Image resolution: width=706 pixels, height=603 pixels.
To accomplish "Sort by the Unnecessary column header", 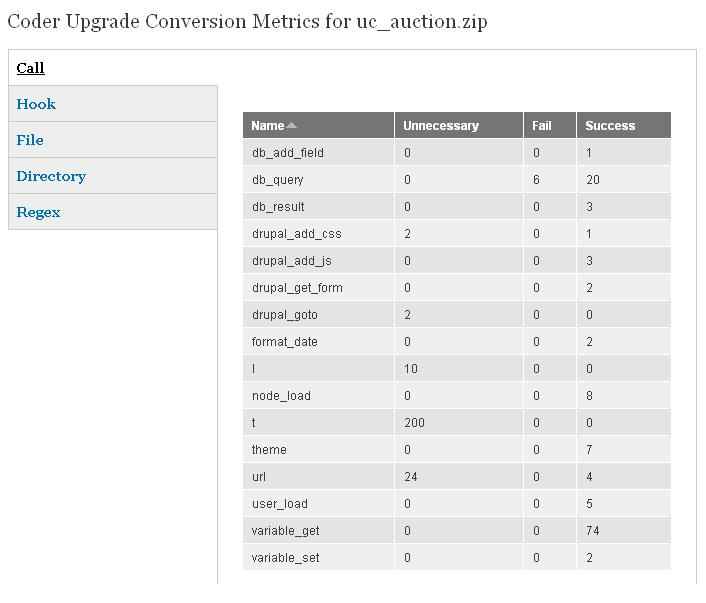I will tap(441, 126).
